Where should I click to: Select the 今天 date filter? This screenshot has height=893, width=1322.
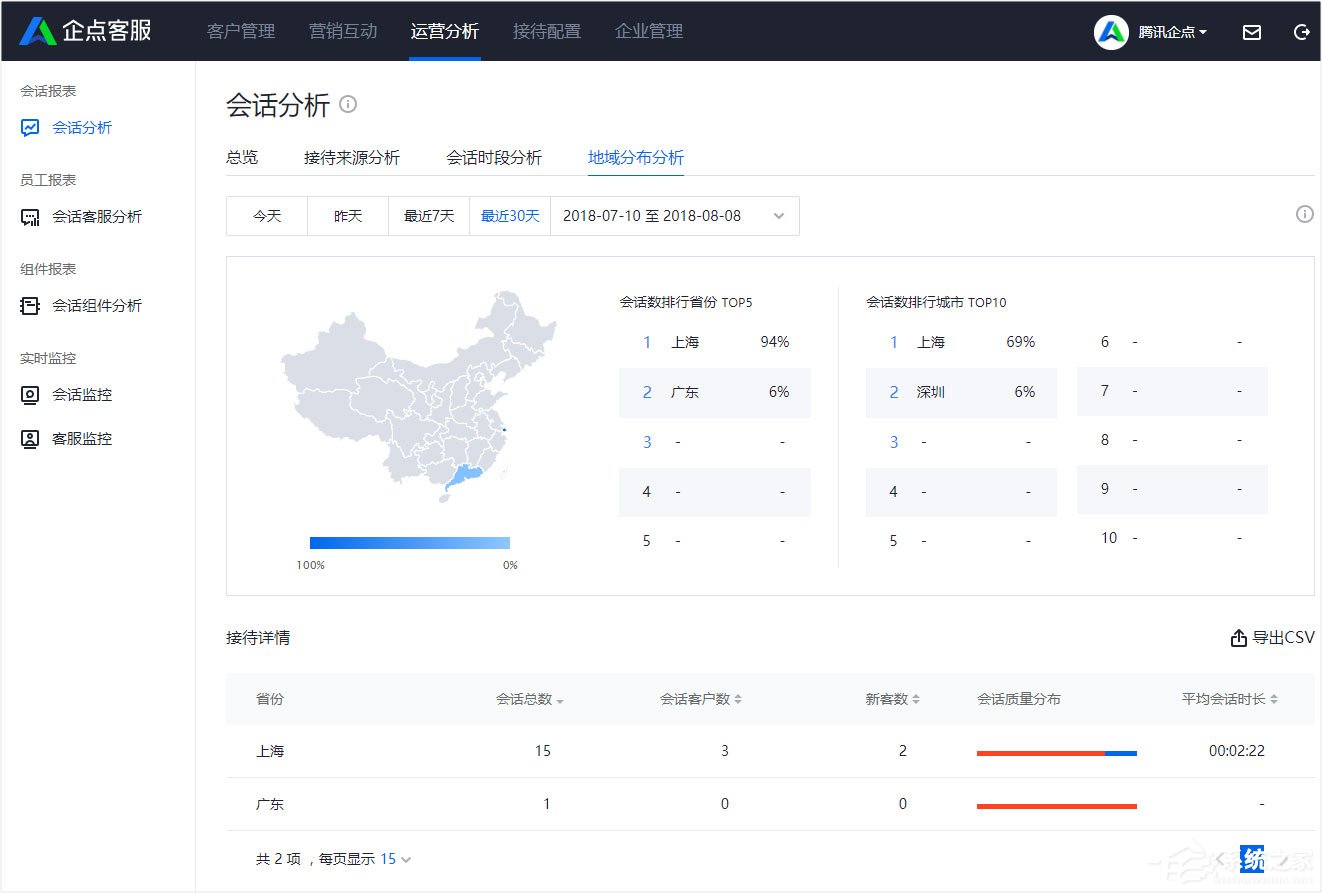click(x=266, y=216)
